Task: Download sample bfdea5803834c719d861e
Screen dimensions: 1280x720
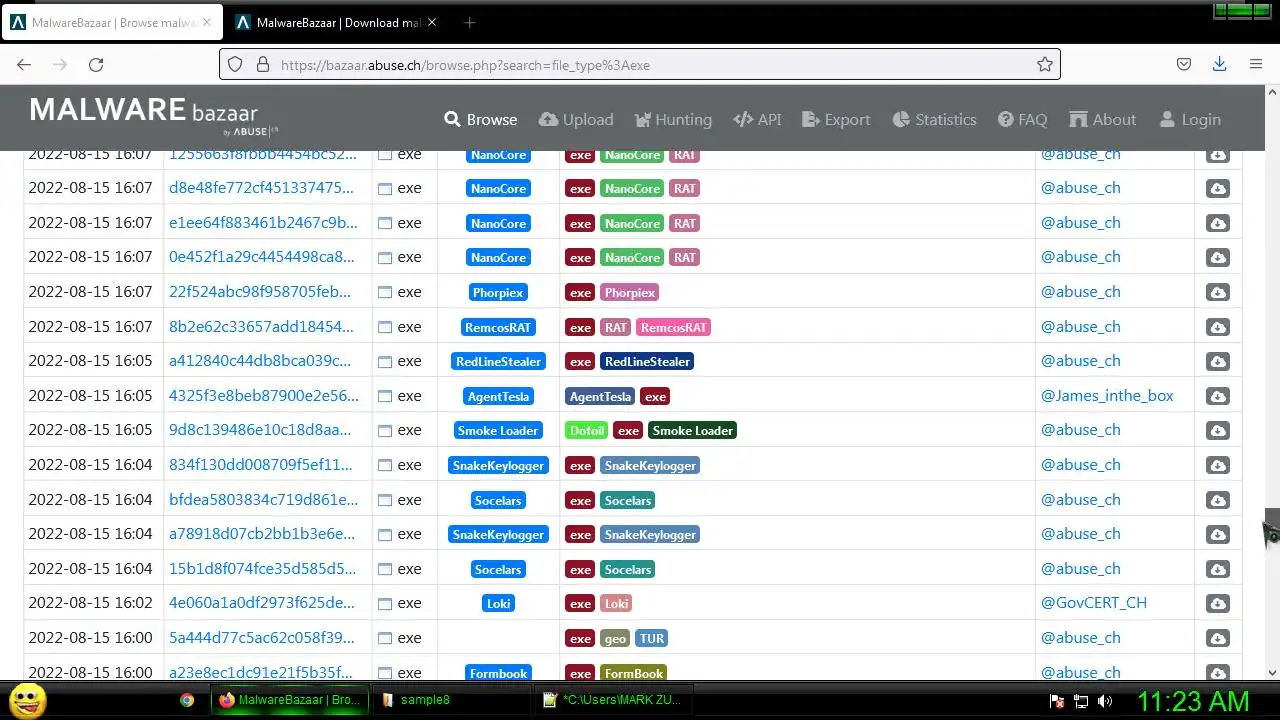Action: [1217, 500]
